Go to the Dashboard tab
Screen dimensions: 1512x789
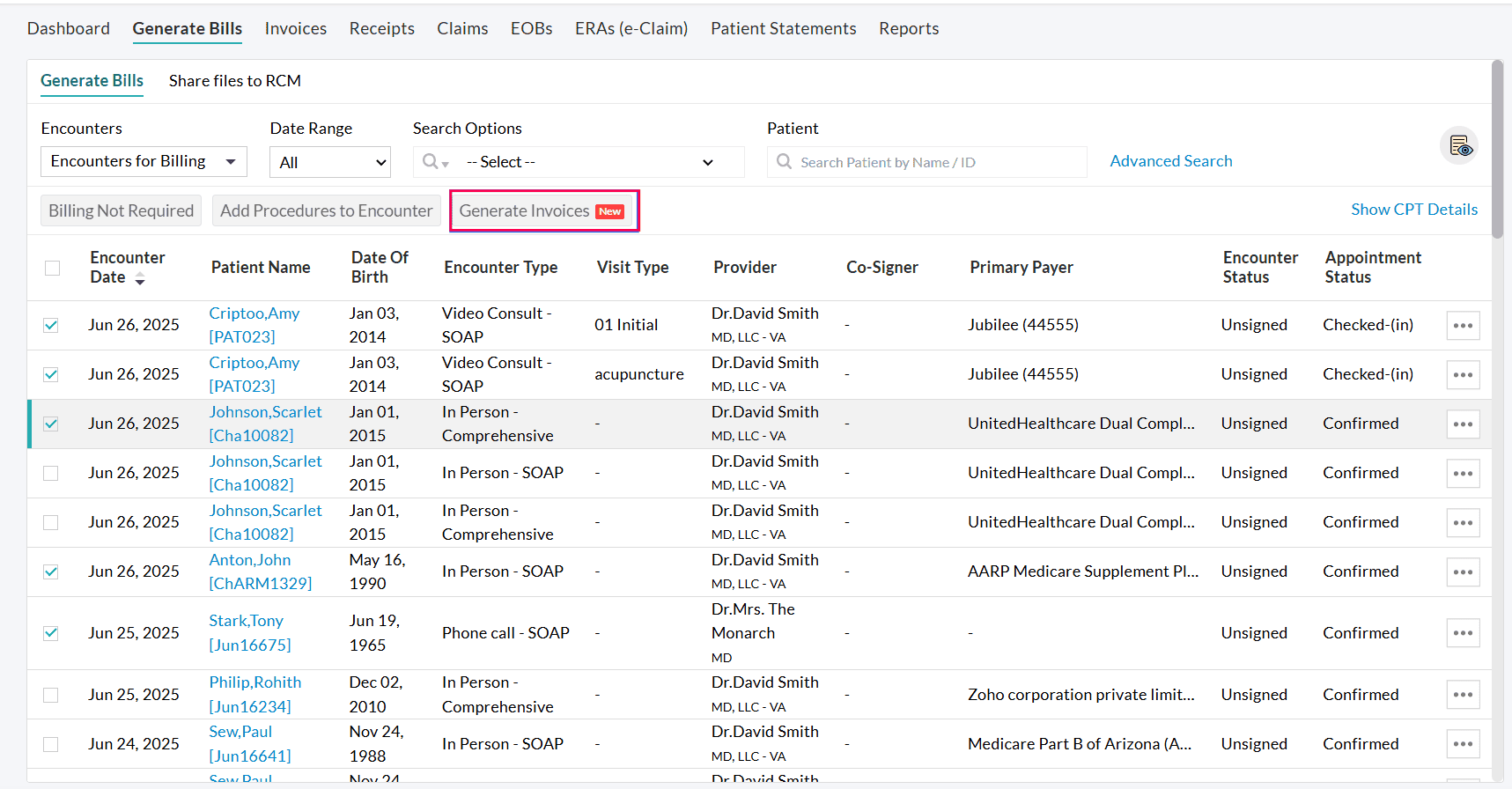point(69,28)
